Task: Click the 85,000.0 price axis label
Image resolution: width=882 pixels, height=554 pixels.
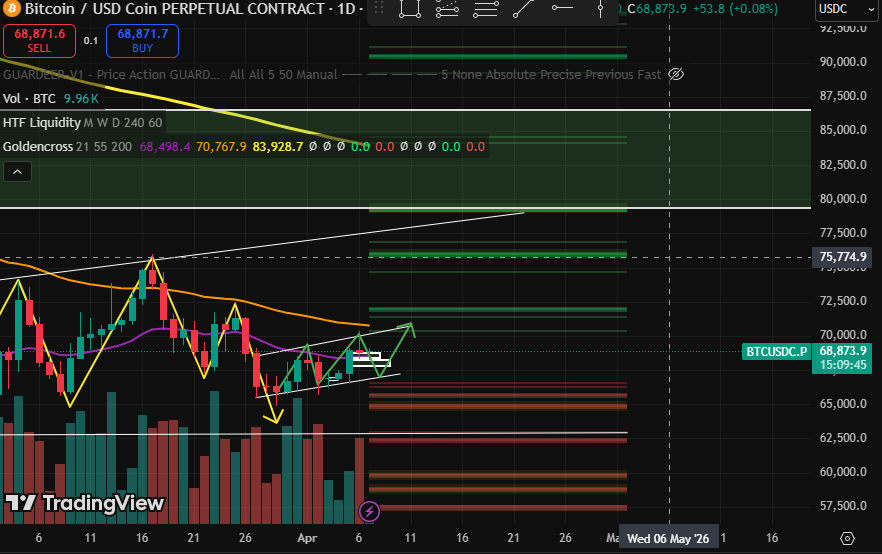Action: 843,130
